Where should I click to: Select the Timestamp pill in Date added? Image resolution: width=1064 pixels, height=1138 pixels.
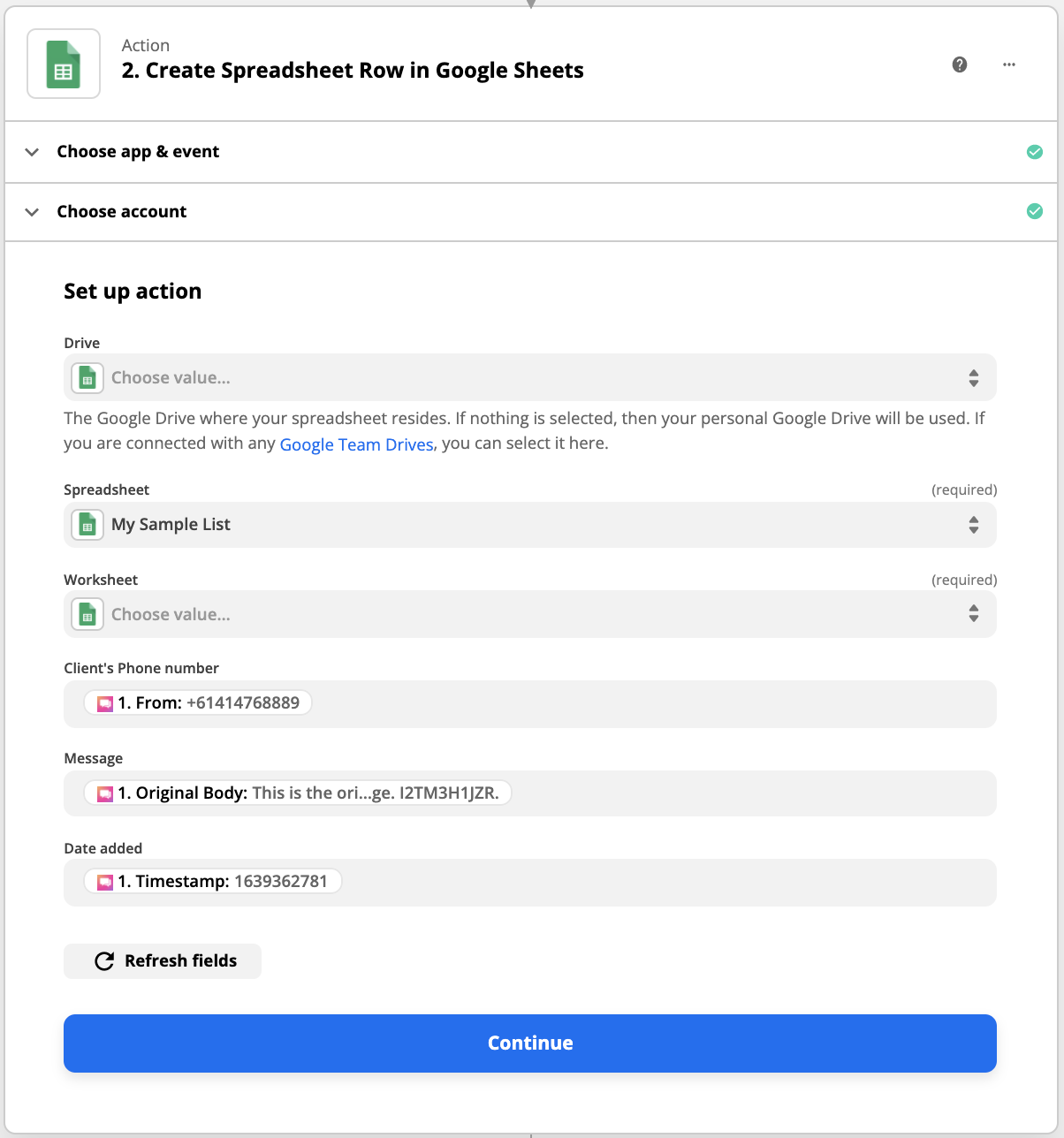point(213,882)
